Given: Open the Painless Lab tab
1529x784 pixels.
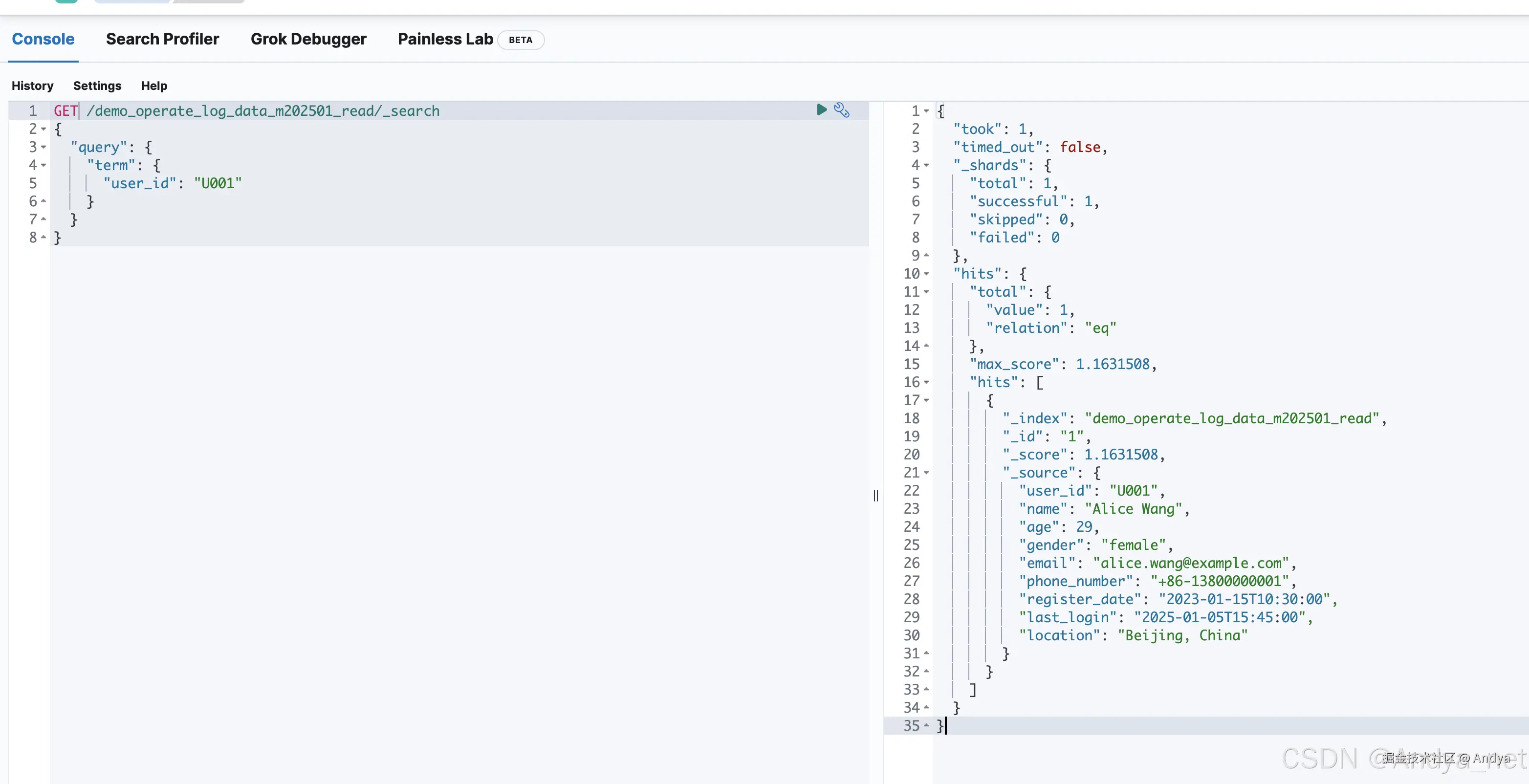Looking at the screenshot, I should 445,39.
